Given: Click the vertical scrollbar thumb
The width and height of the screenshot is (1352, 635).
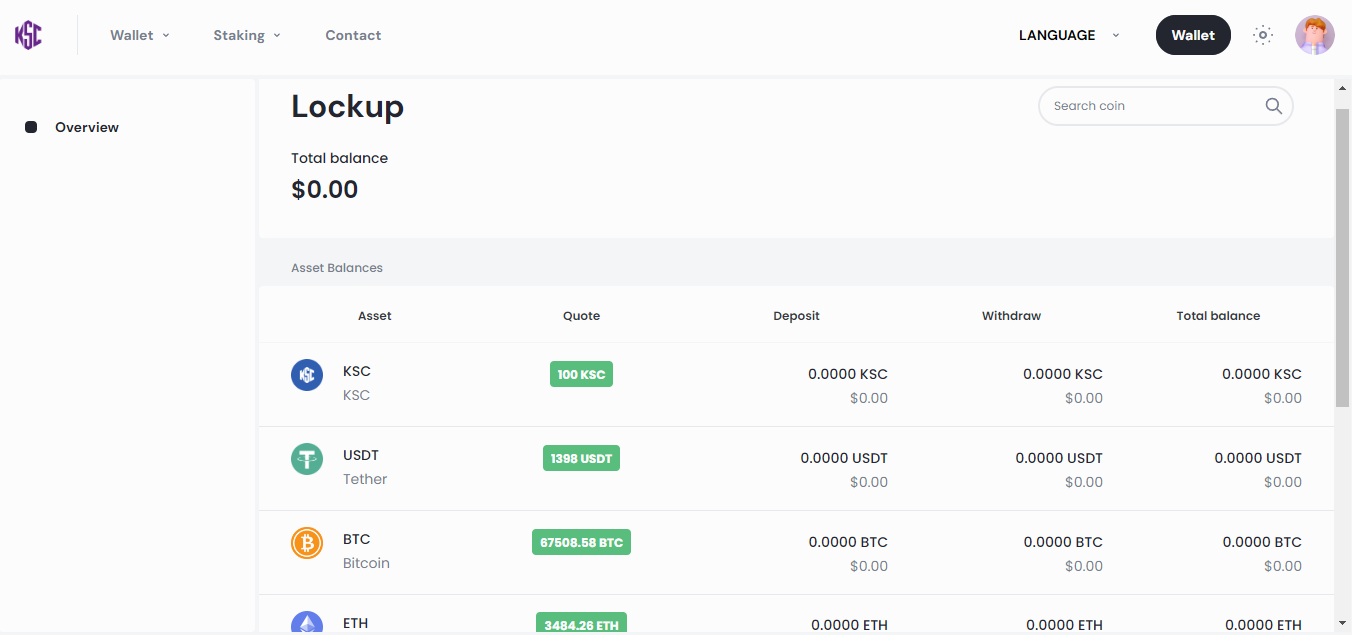Looking at the screenshot, I should [1343, 258].
